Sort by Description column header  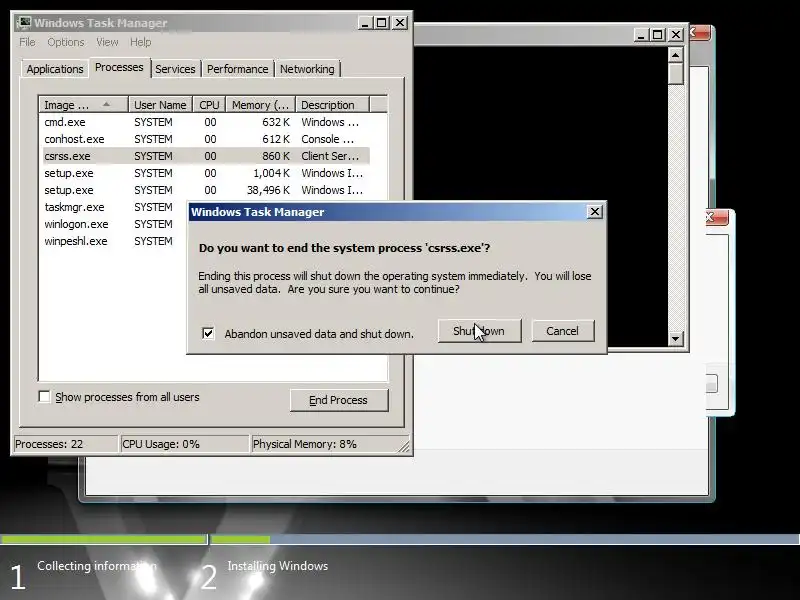[x=332, y=105]
